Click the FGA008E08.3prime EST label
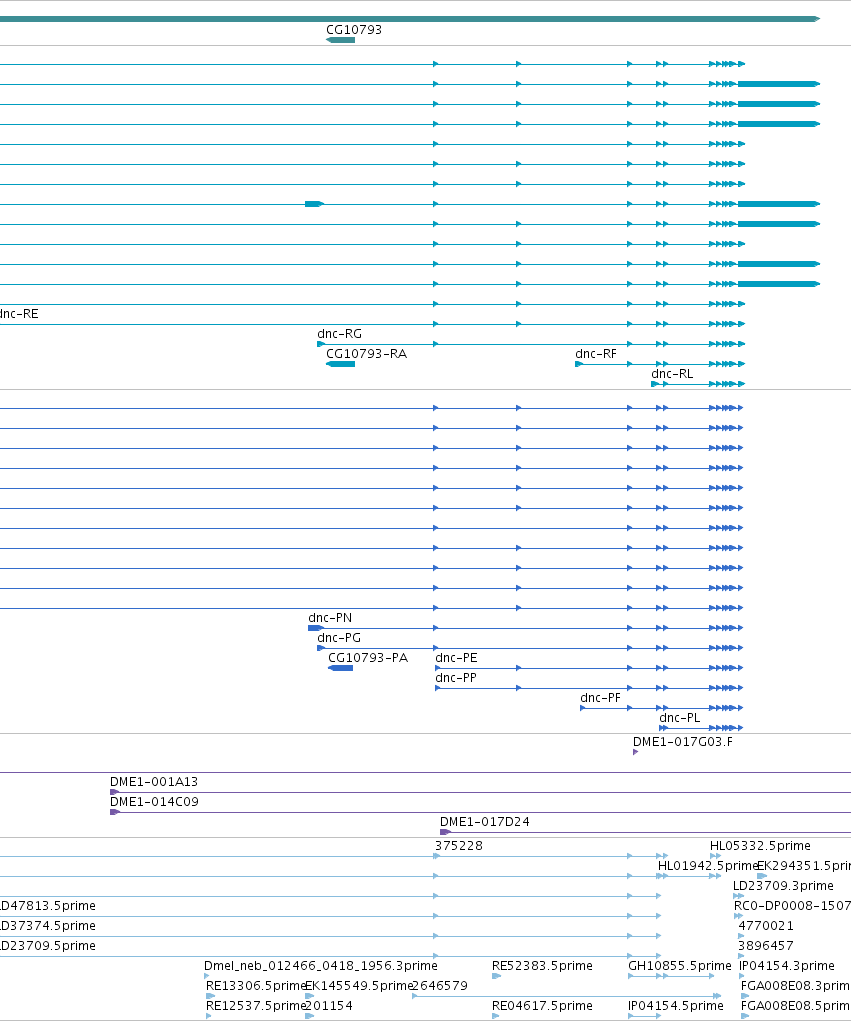The height and width of the screenshot is (1021, 851). point(796,986)
